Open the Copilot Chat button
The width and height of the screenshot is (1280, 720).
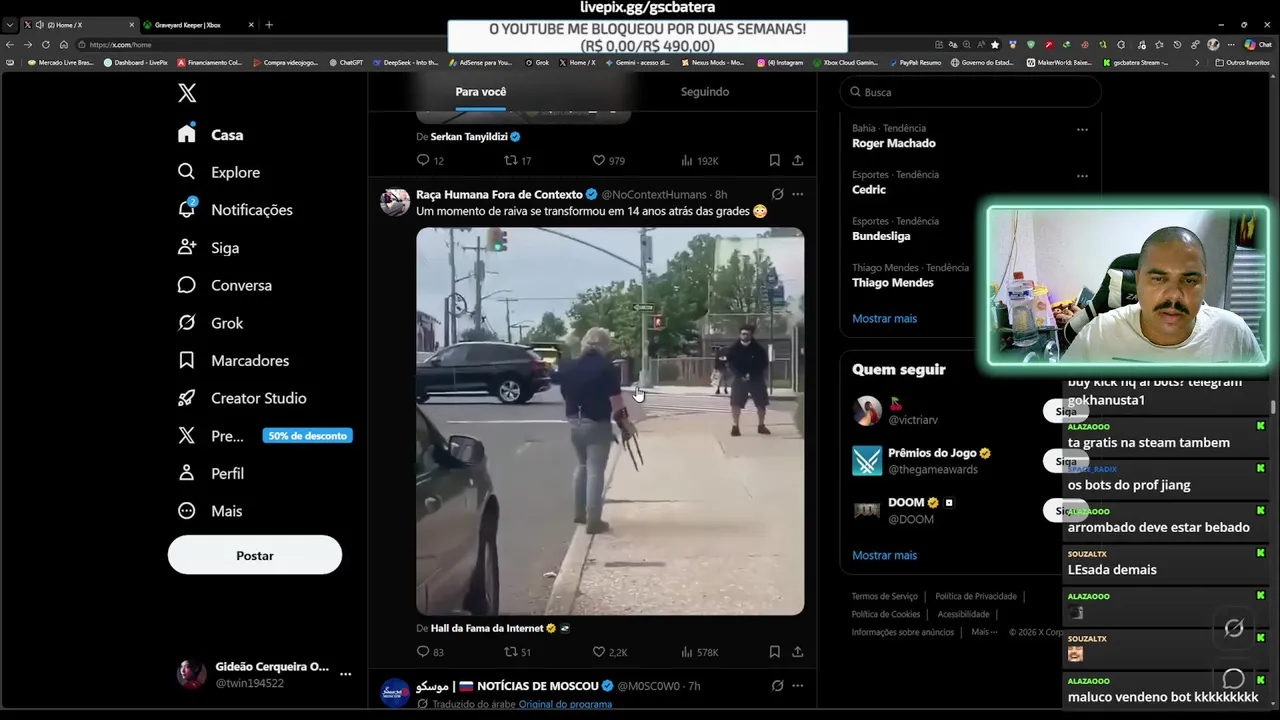click(1257, 44)
